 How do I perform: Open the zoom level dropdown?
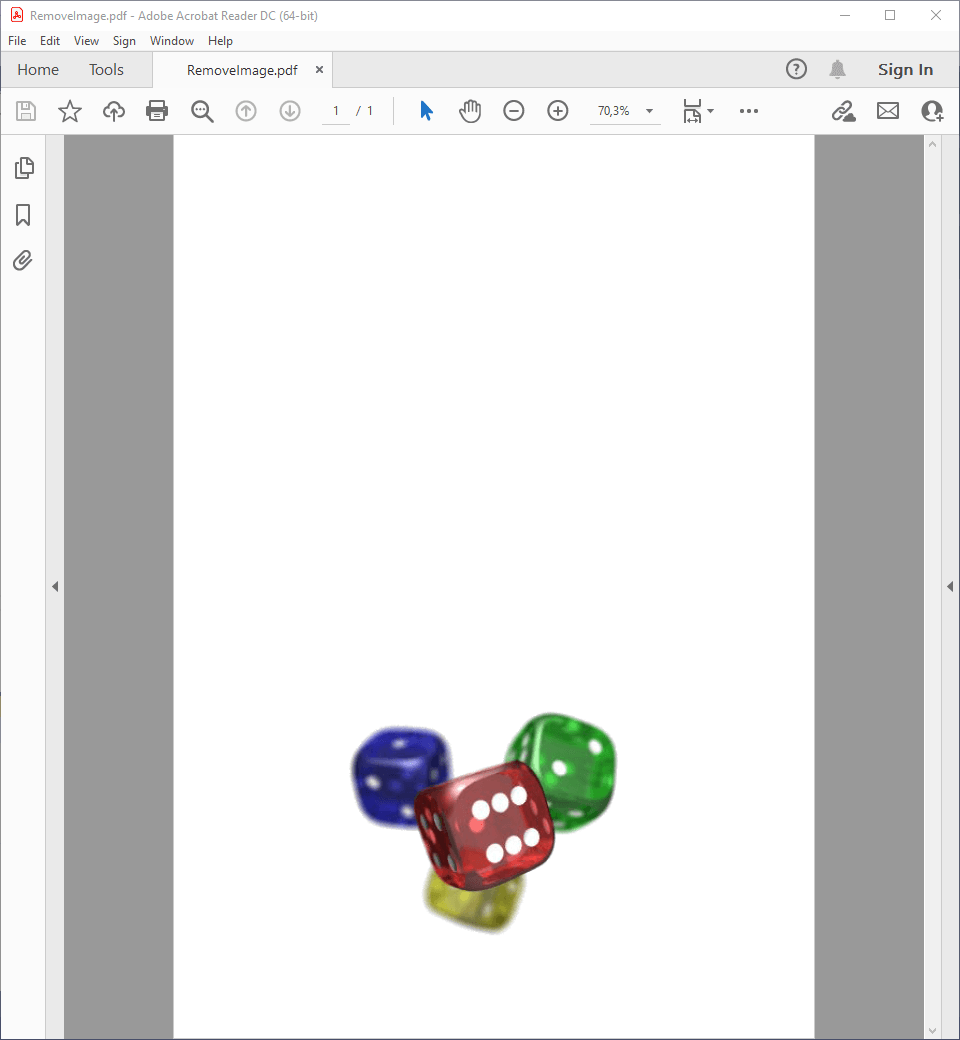(x=649, y=111)
